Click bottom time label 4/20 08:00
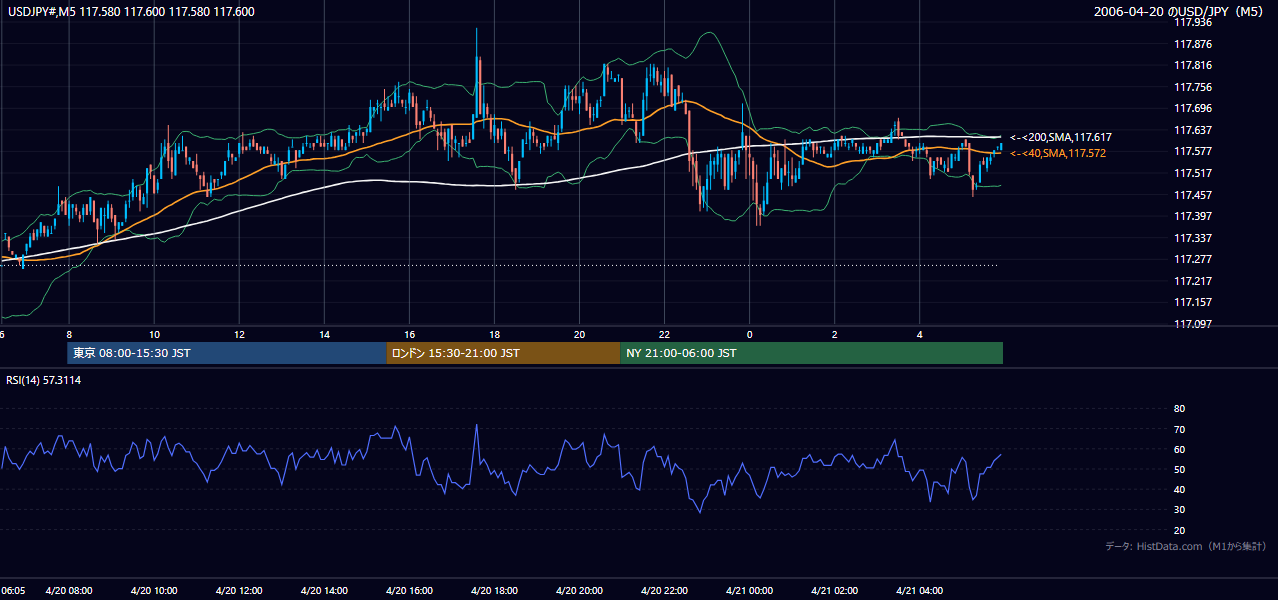The width and height of the screenshot is (1278, 600). tap(69, 591)
